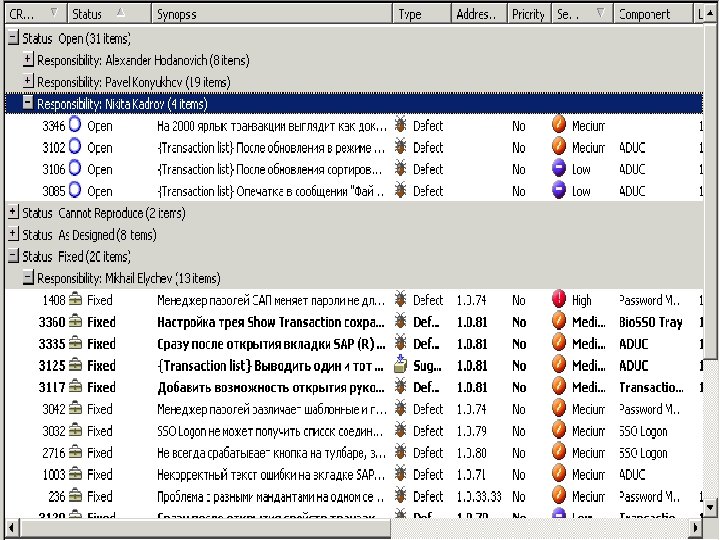Click the fixed lock icon for CR 3360

tap(74, 322)
